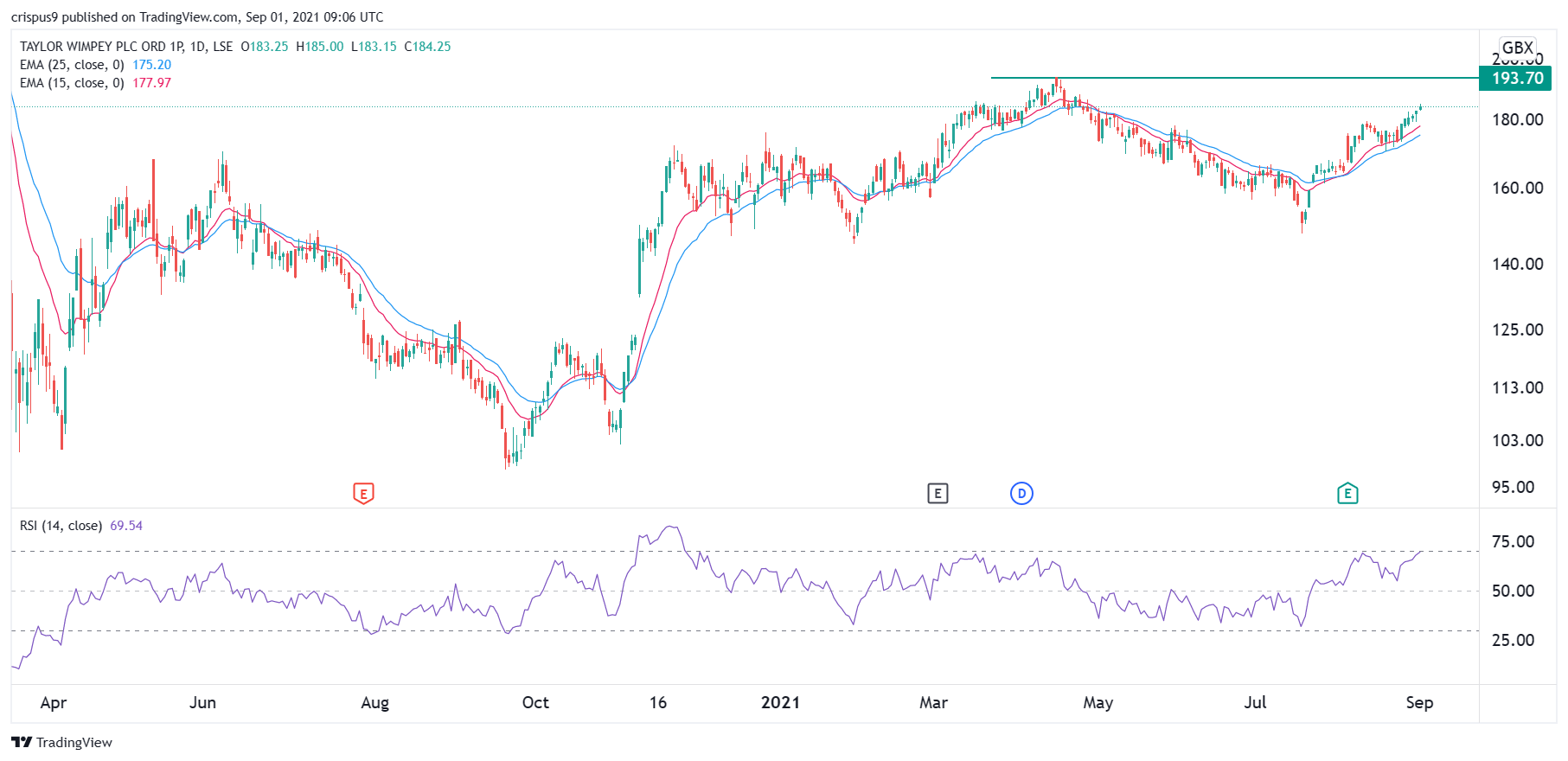Click the GBX currency label
1568x761 pixels.
[1518, 48]
